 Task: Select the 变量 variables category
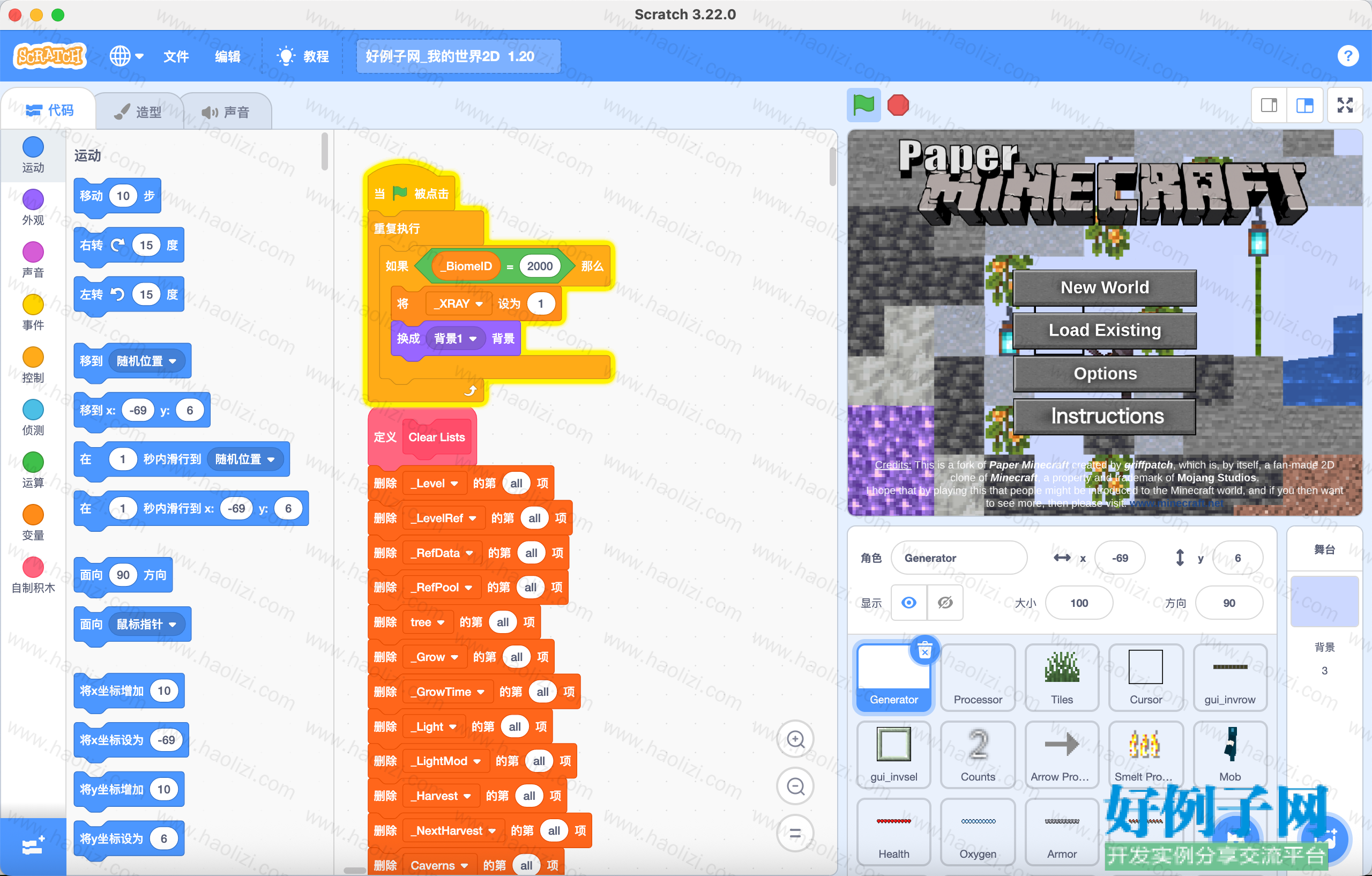tap(33, 523)
